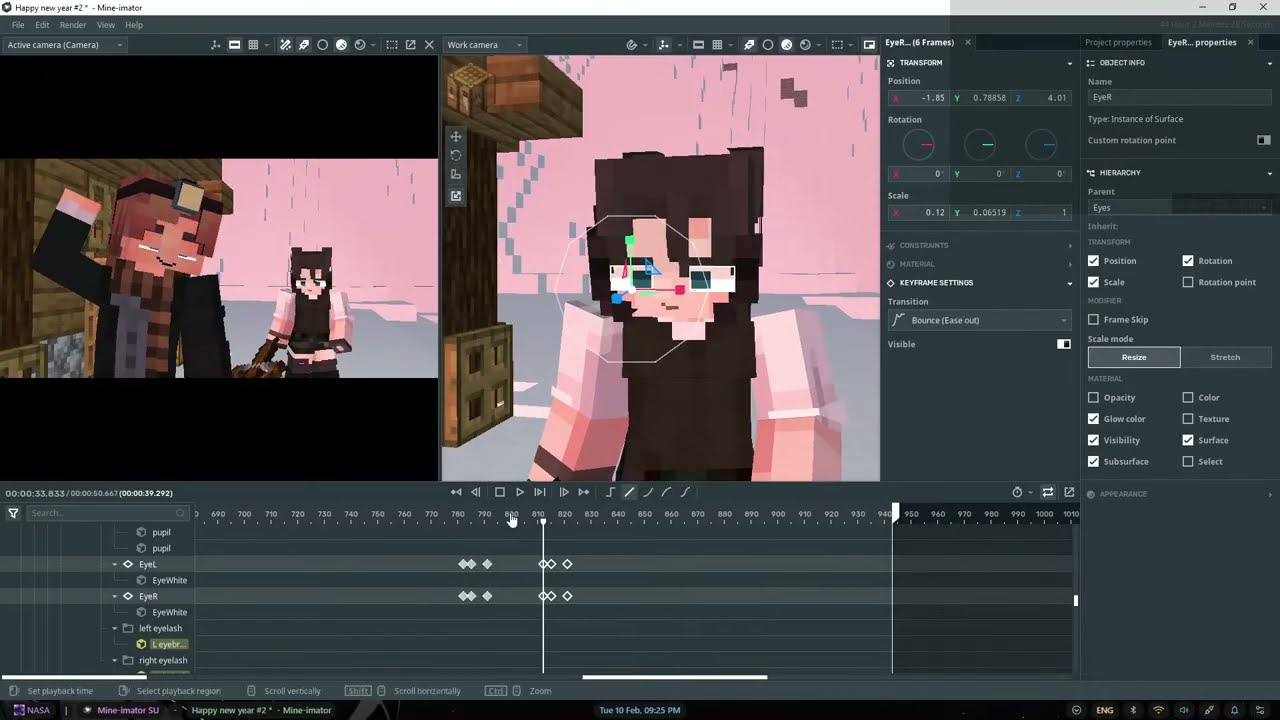Select the scale tool in work view
This screenshot has width=1280, height=720.
point(456,175)
